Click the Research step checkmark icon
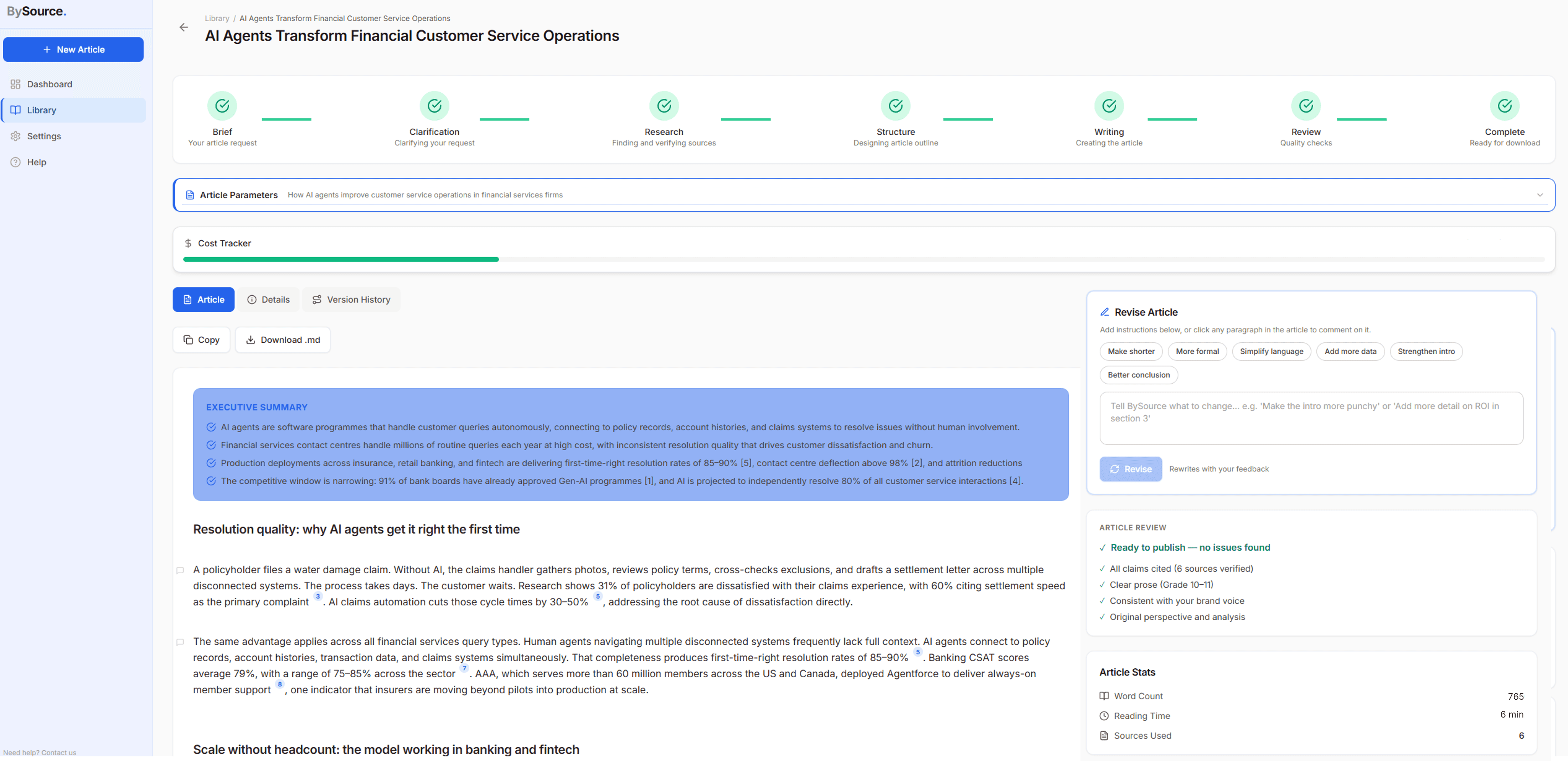The height and width of the screenshot is (761, 1568). coord(664,106)
